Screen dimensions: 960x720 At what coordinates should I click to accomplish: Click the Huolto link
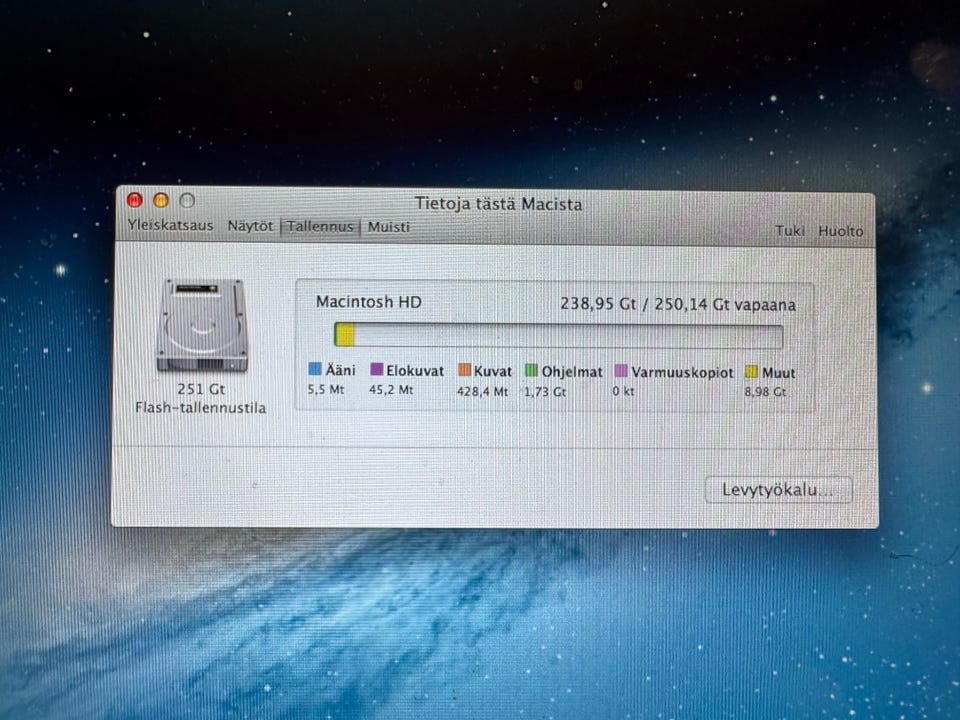(841, 231)
